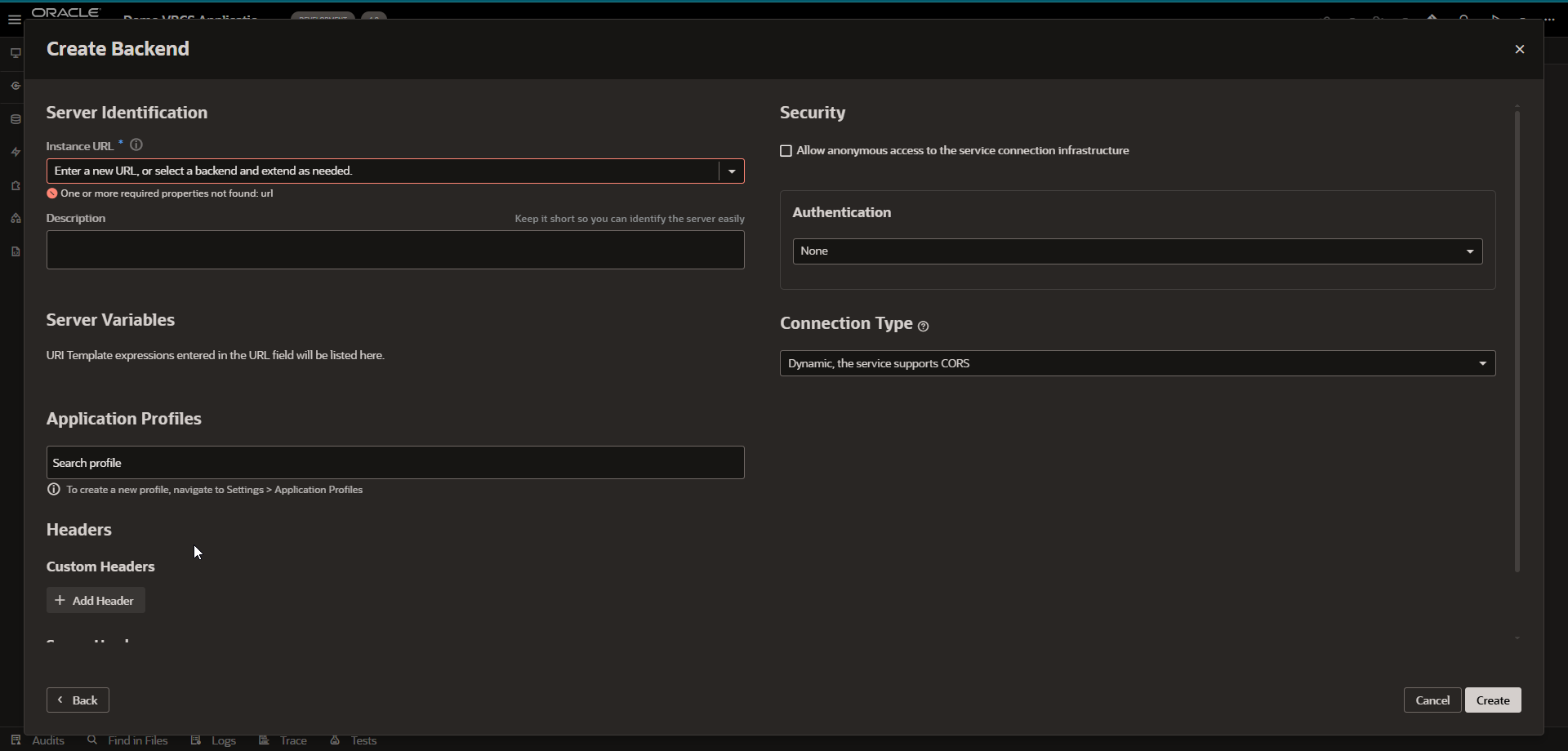Click 'To create a new profile' hint text
This screenshot has width=1568, height=751.
[x=215, y=490]
